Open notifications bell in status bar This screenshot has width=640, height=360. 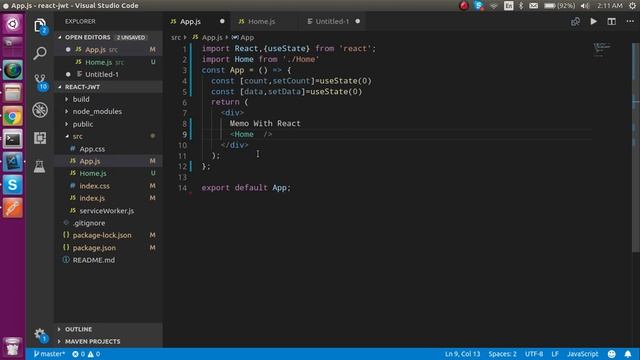pos(628,354)
